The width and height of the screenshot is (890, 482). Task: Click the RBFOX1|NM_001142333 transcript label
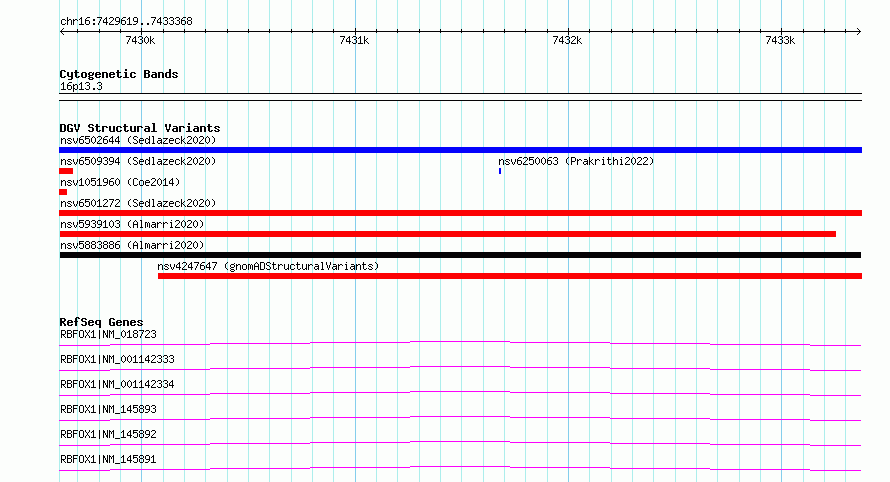[117, 359]
